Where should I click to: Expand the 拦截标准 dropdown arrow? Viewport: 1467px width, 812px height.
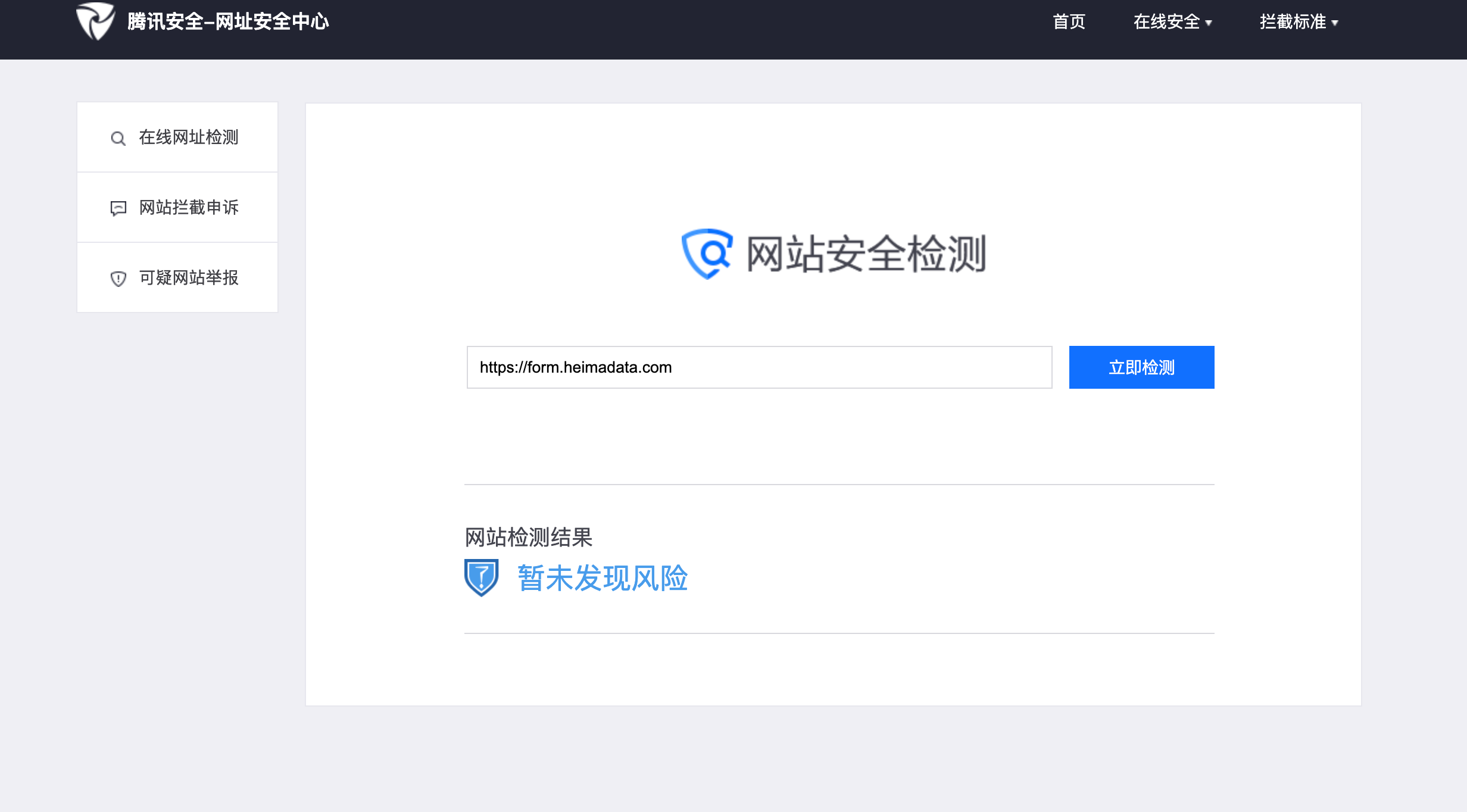coord(1335,23)
